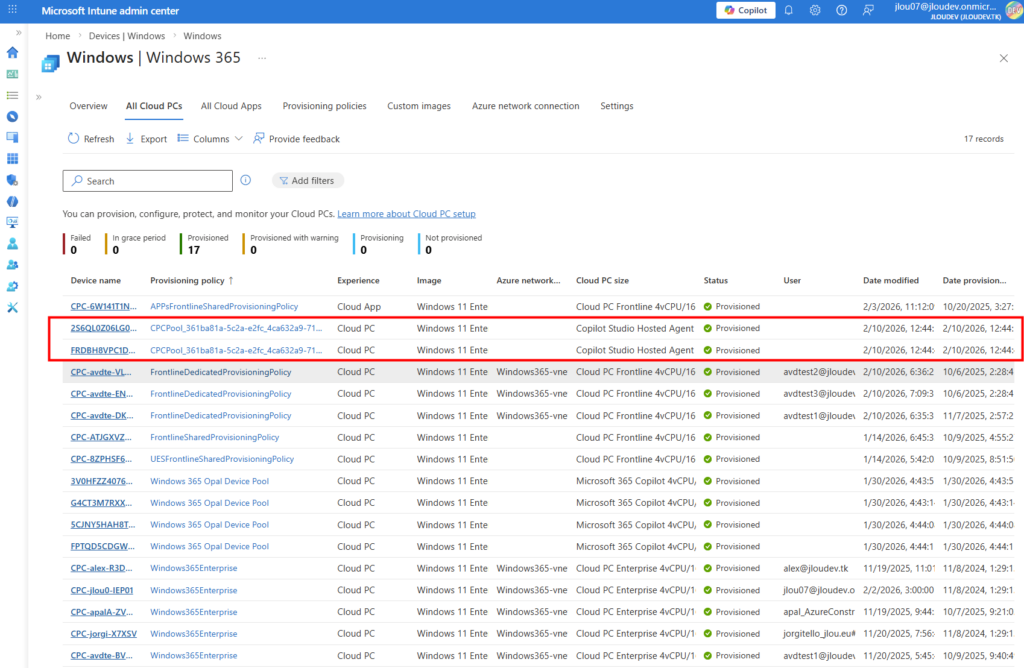Click the info icon beside Search box
The width and height of the screenshot is (1024, 668).
coord(245,181)
